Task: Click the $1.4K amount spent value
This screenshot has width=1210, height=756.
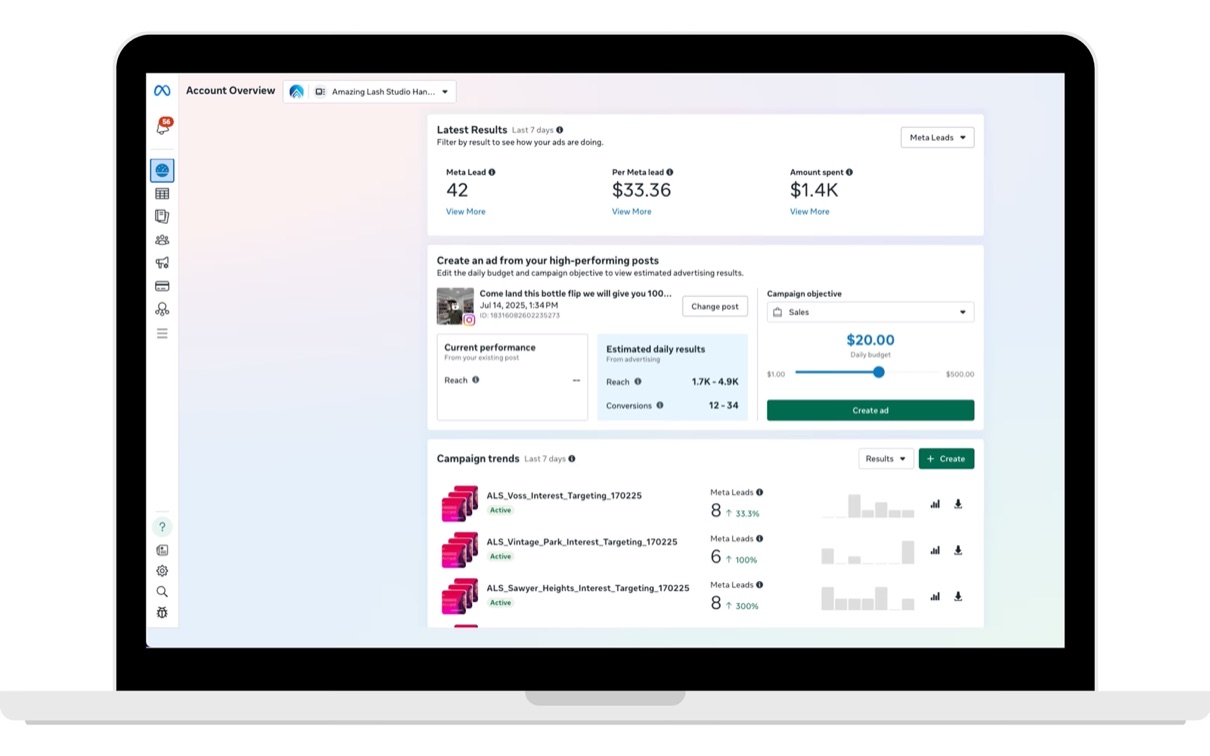Action: (x=814, y=190)
